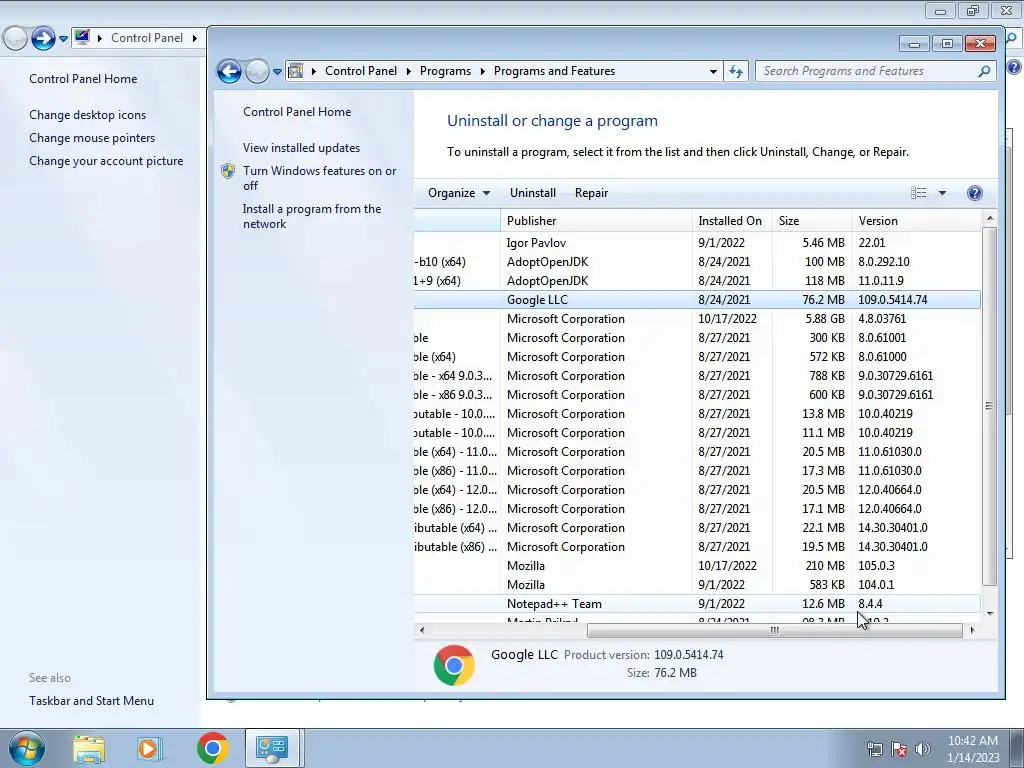Click Control Panel breadcrumb in background window

[x=147, y=38]
